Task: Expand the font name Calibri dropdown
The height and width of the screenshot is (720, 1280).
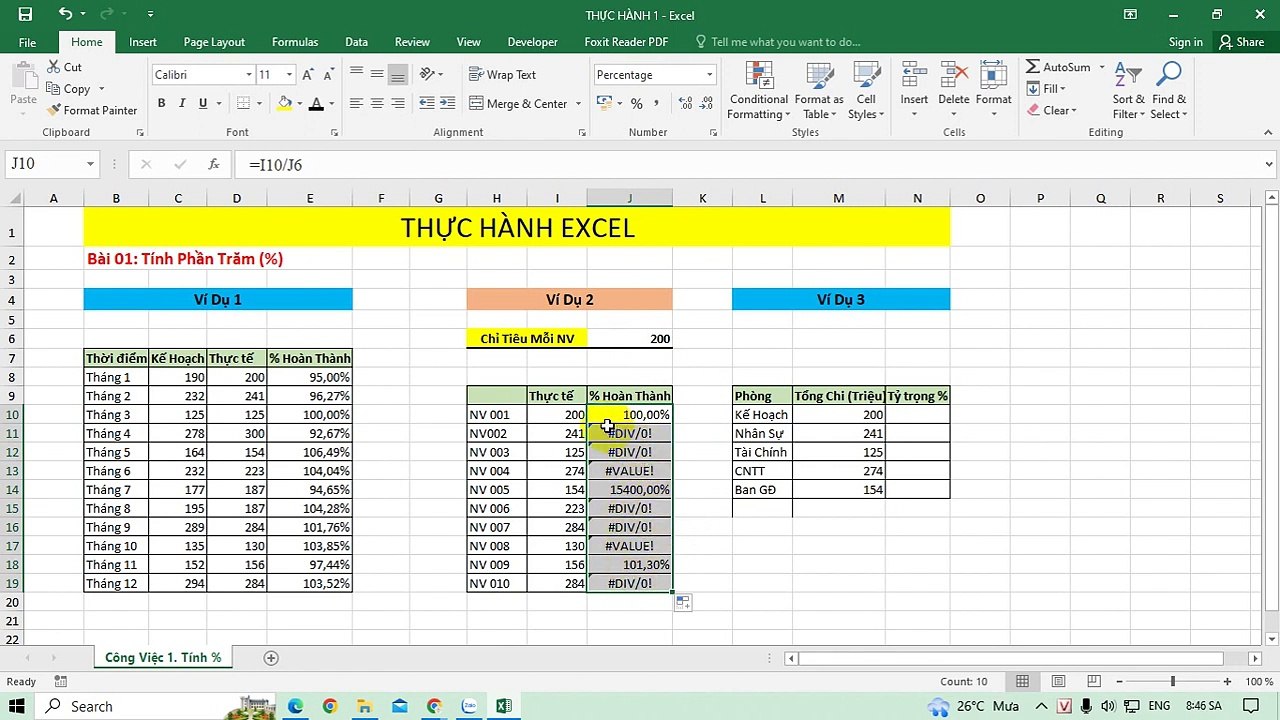Action: coord(249,75)
